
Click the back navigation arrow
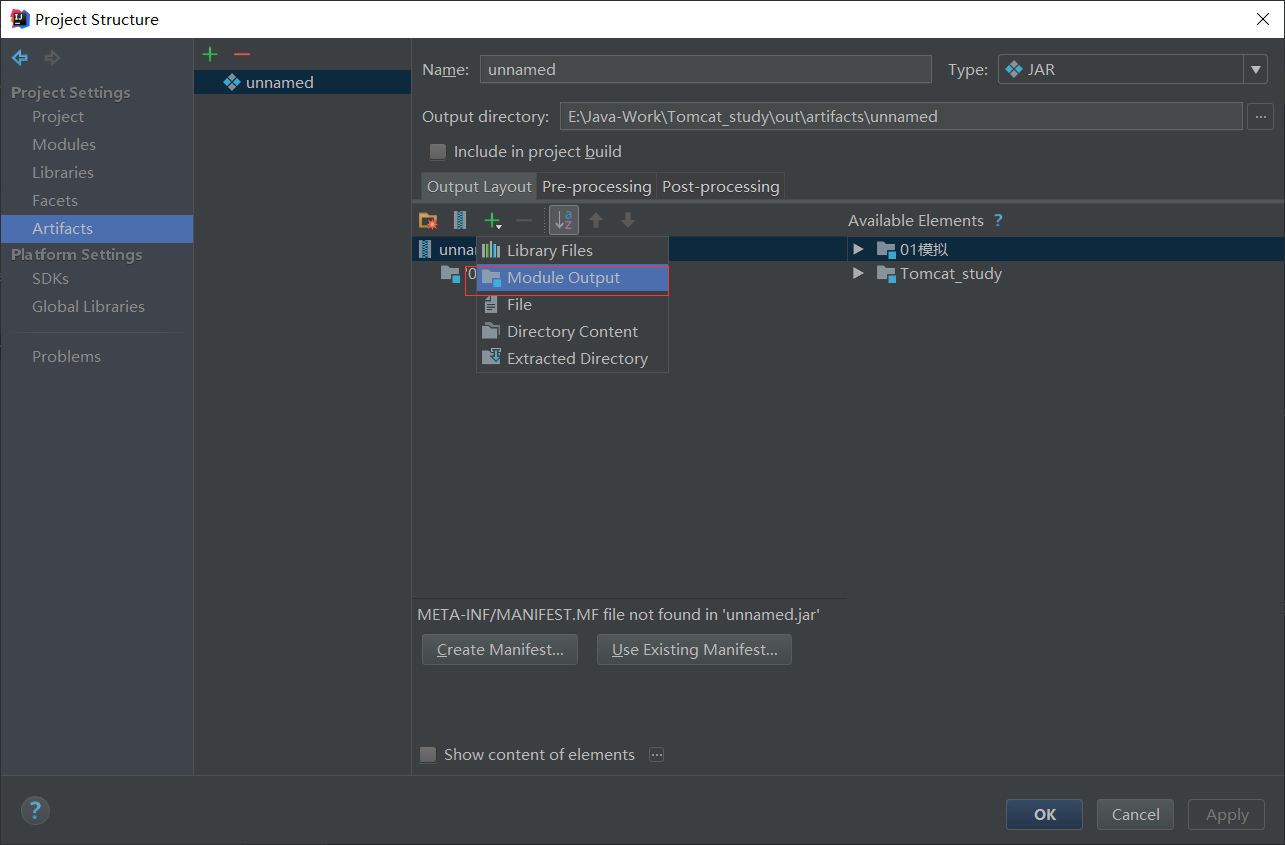[20, 58]
